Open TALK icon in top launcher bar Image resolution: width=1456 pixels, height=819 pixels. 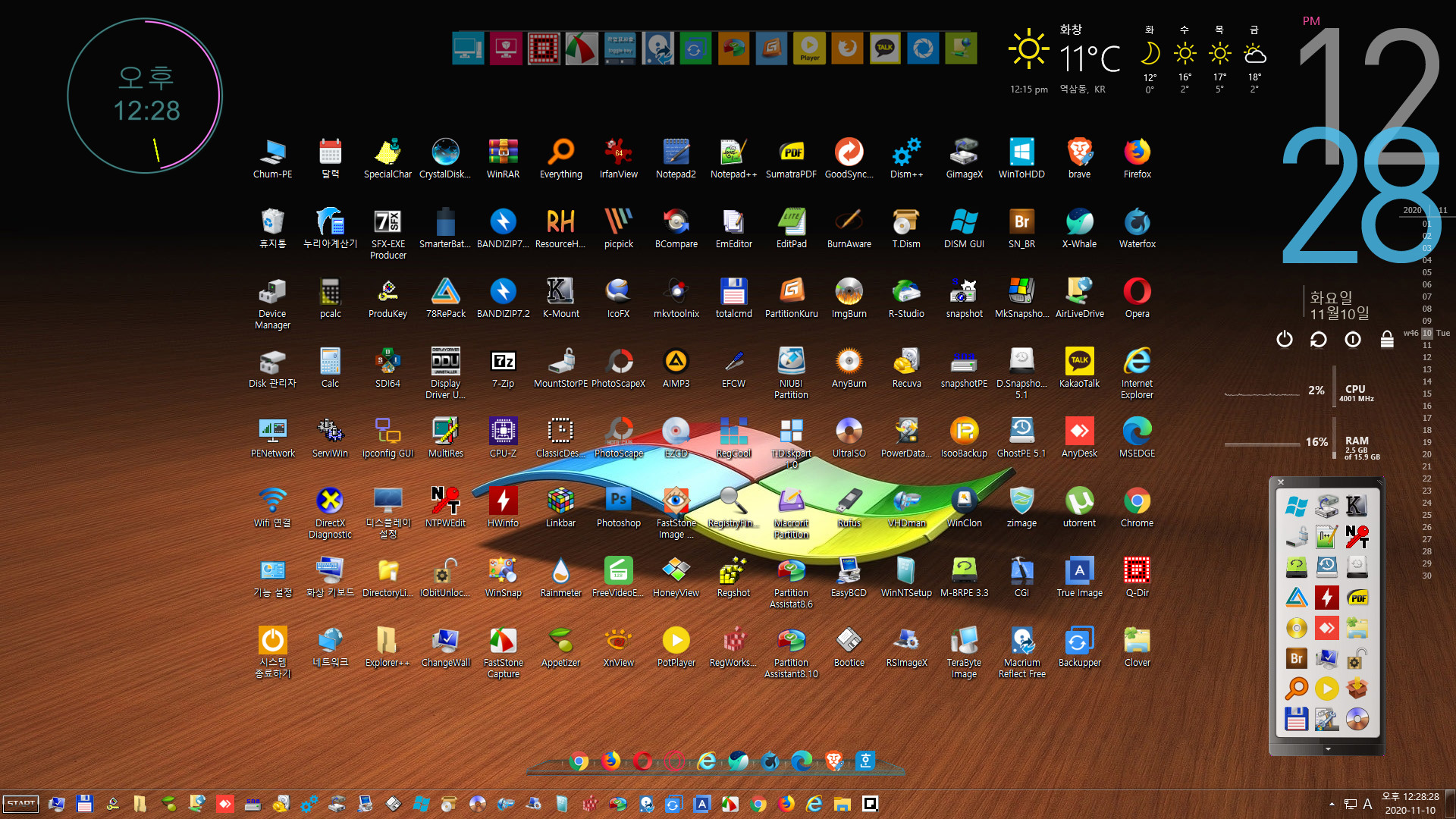point(885,49)
